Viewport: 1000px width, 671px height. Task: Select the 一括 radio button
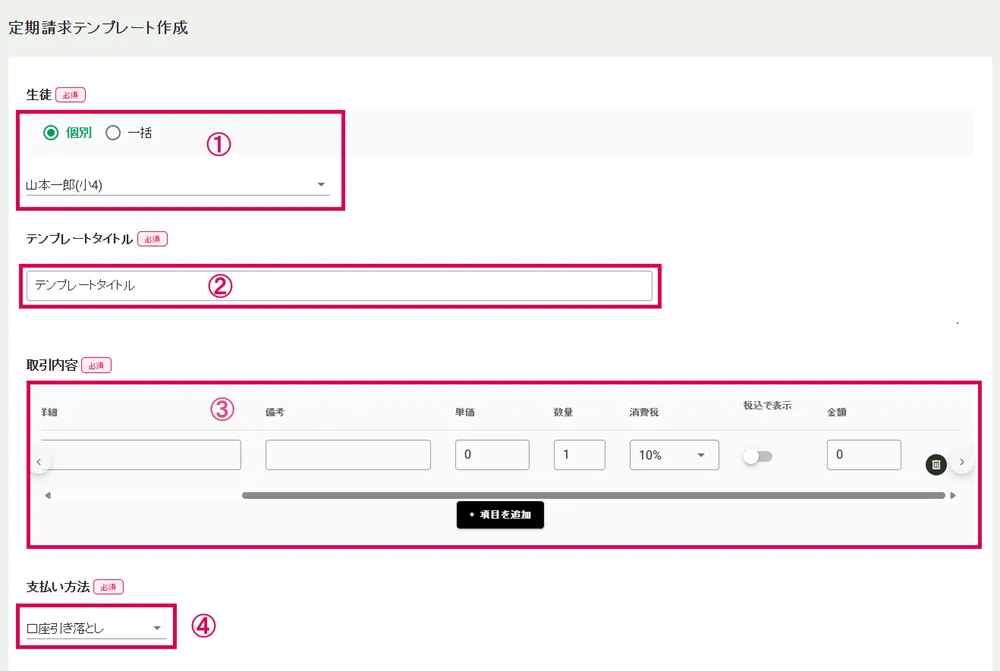pyautogui.click(x=113, y=132)
